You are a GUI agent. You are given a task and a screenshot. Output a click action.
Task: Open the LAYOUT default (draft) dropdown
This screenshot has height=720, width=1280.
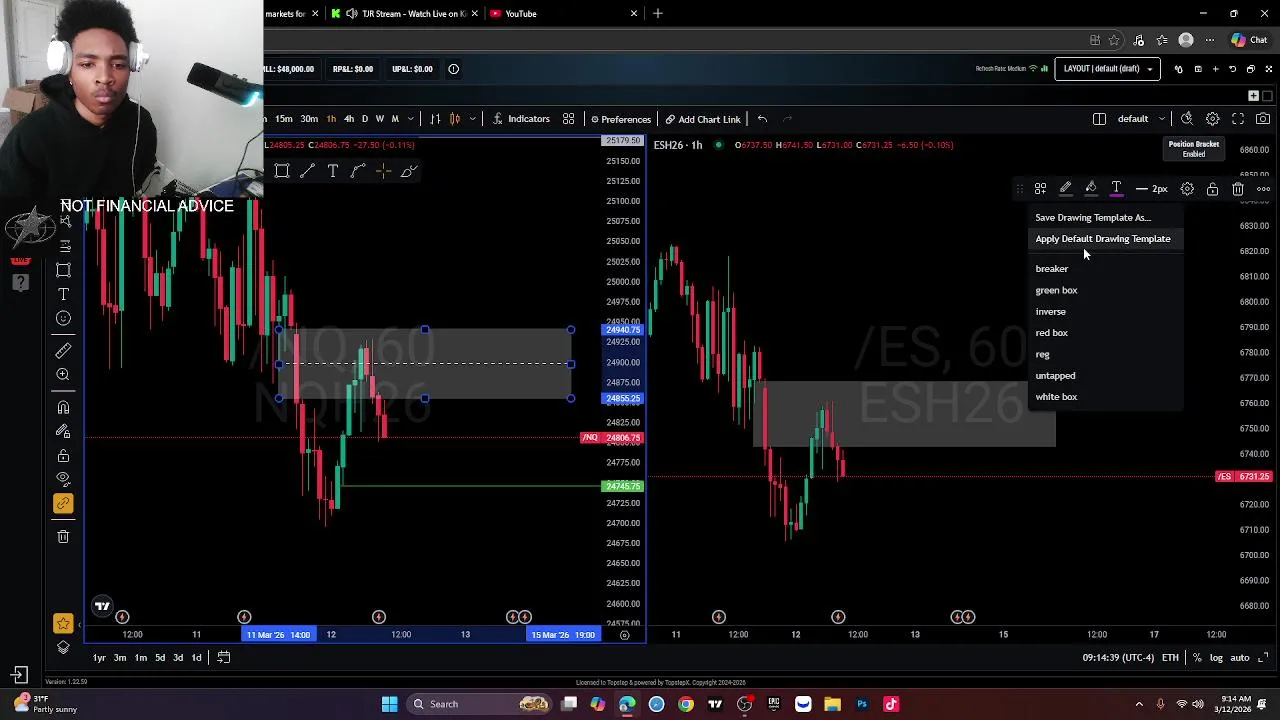click(x=1108, y=69)
